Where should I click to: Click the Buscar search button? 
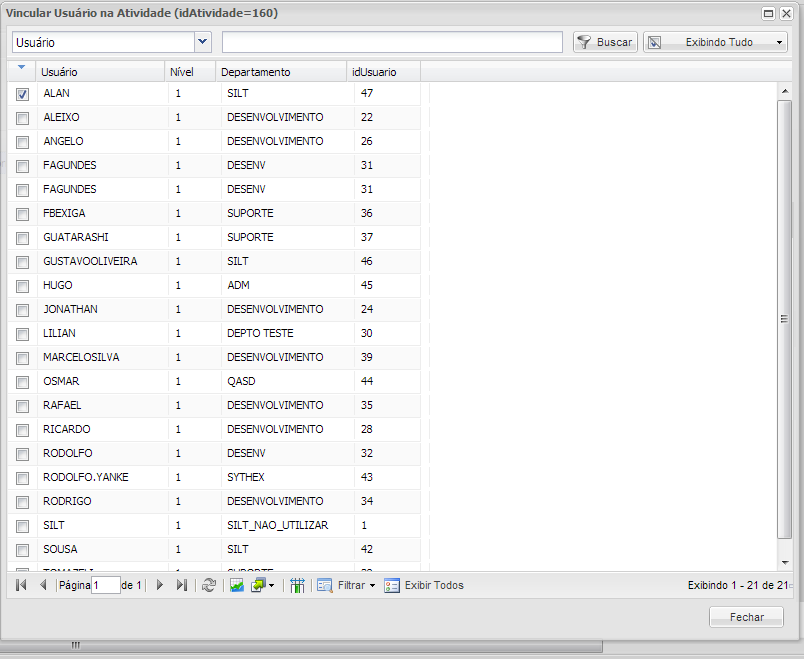pyautogui.click(x=605, y=42)
